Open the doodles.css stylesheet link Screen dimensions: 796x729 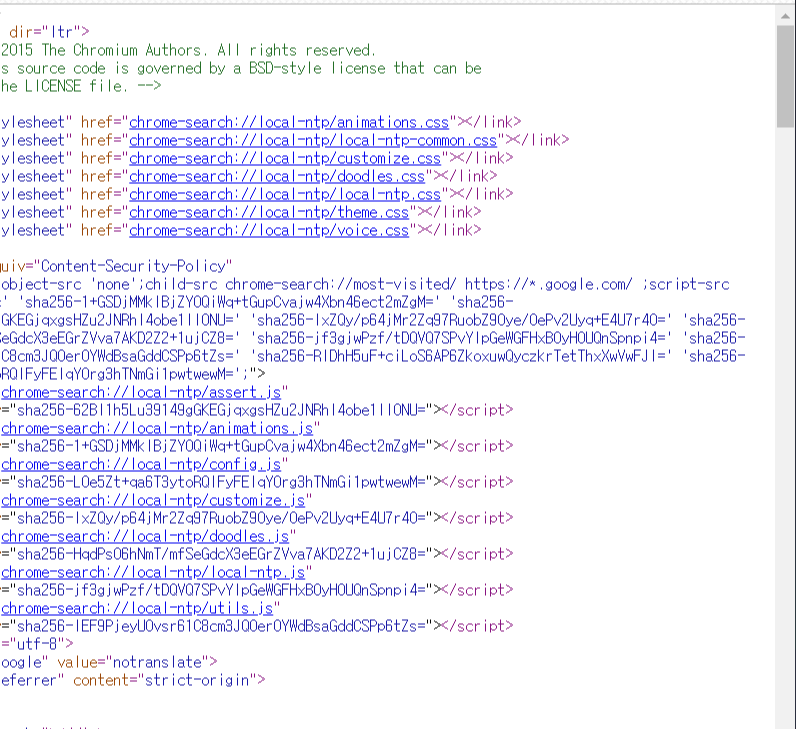[277, 176]
